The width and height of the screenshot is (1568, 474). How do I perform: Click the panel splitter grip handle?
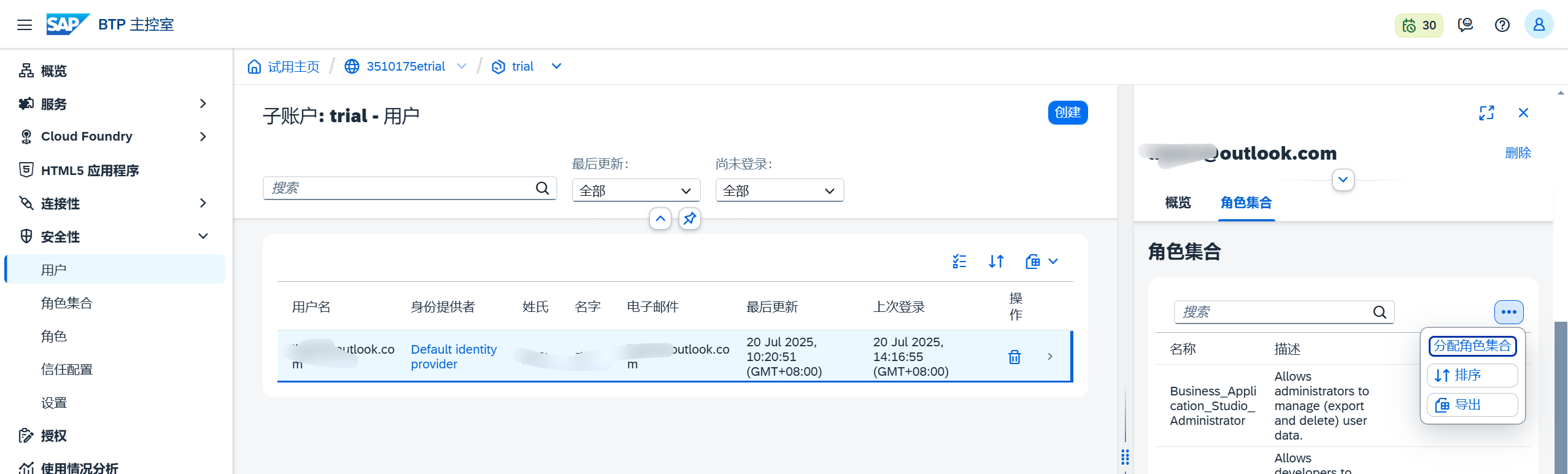coord(1125,457)
